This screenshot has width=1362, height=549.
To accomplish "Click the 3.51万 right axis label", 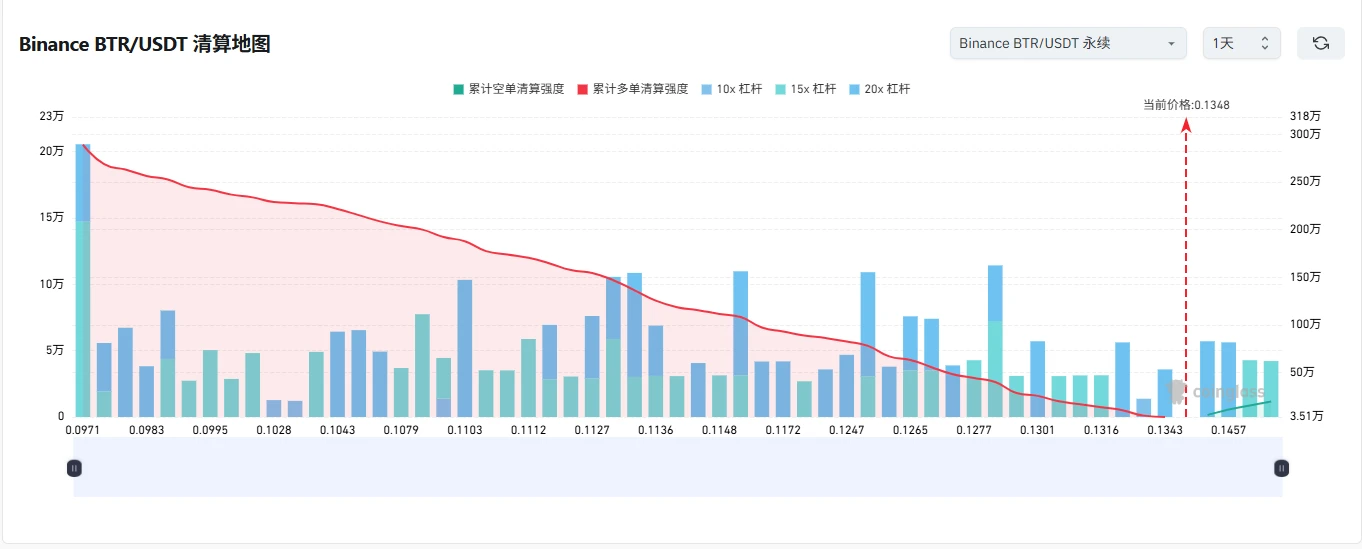I will click(x=1309, y=416).
